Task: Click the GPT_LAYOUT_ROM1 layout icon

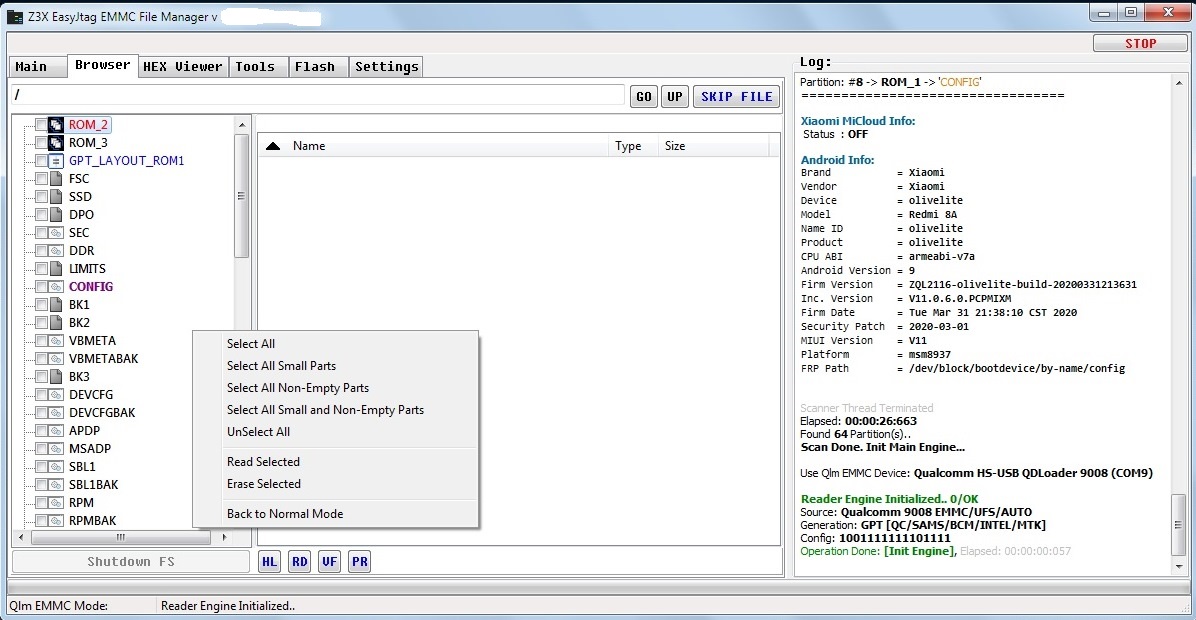Action: click(x=56, y=161)
